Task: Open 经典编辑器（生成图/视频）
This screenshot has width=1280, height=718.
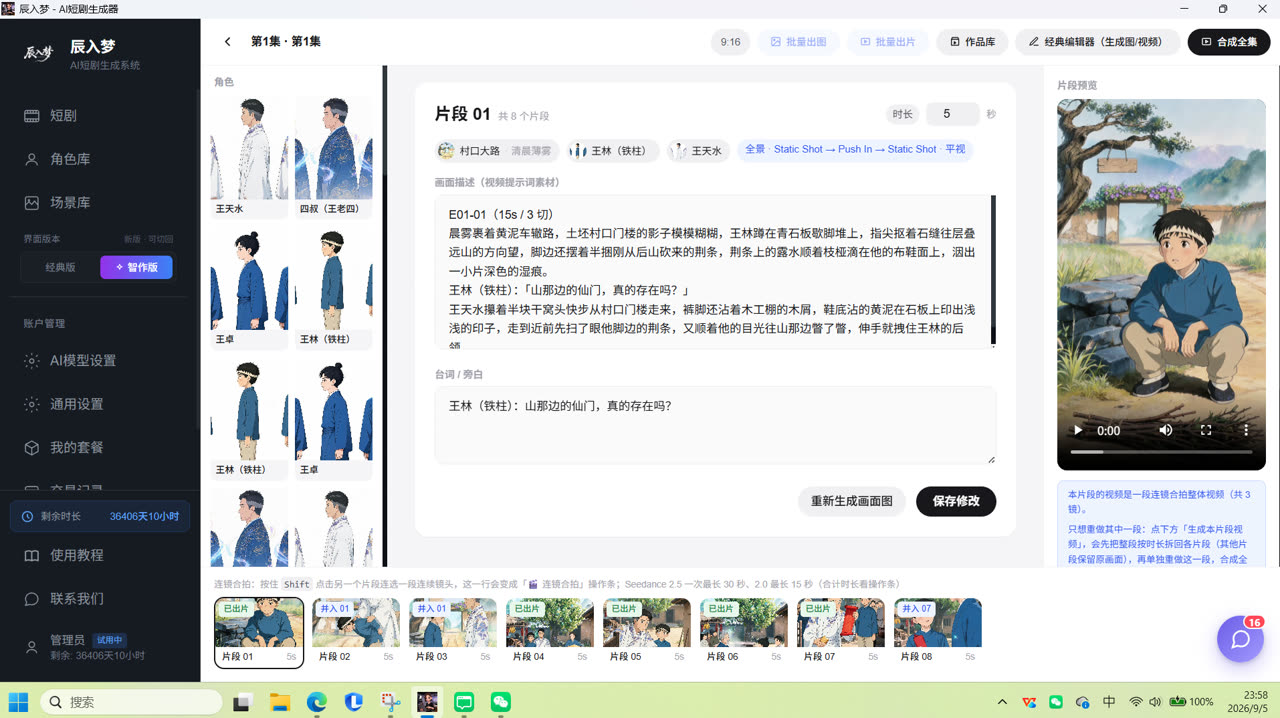Action: (1097, 42)
